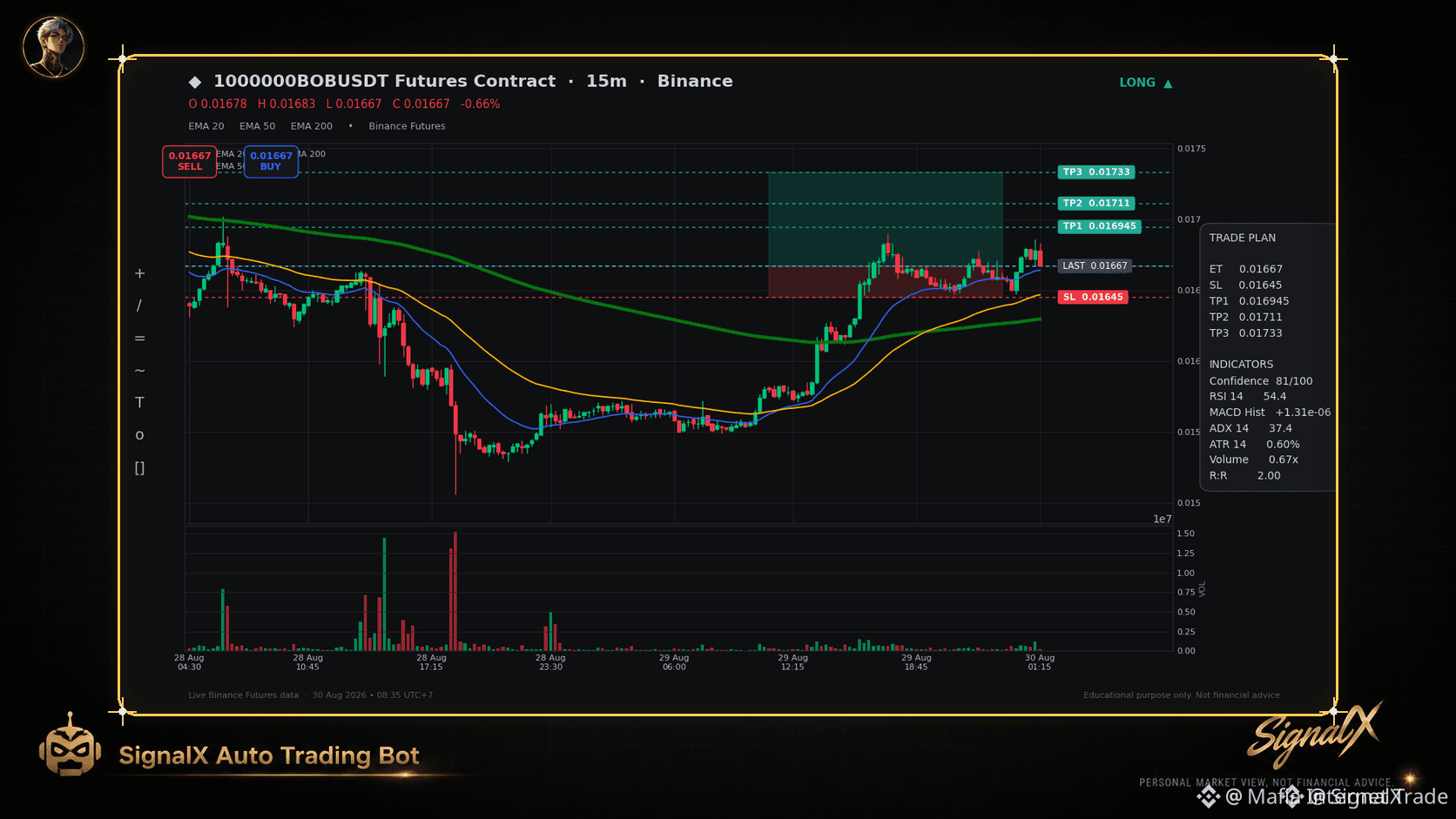Click the profile avatar in the top-left corner
The height and width of the screenshot is (819, 1456).
[53, 46]
